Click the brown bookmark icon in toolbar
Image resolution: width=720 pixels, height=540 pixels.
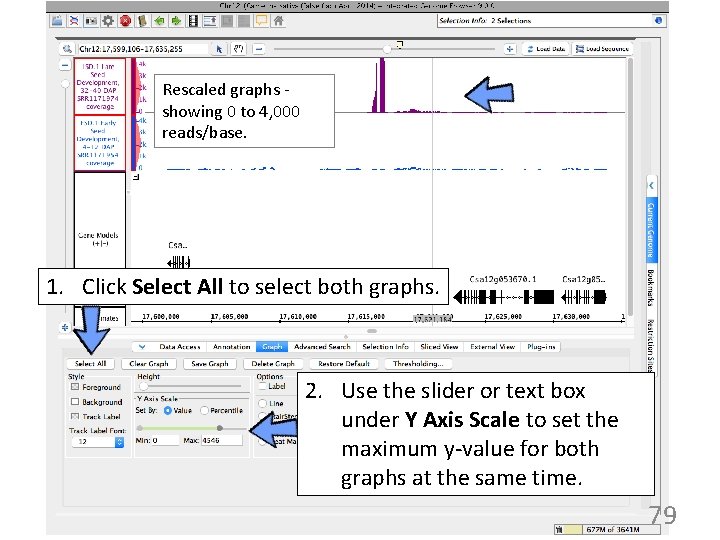pyautogui.click(x=142, y=21)
